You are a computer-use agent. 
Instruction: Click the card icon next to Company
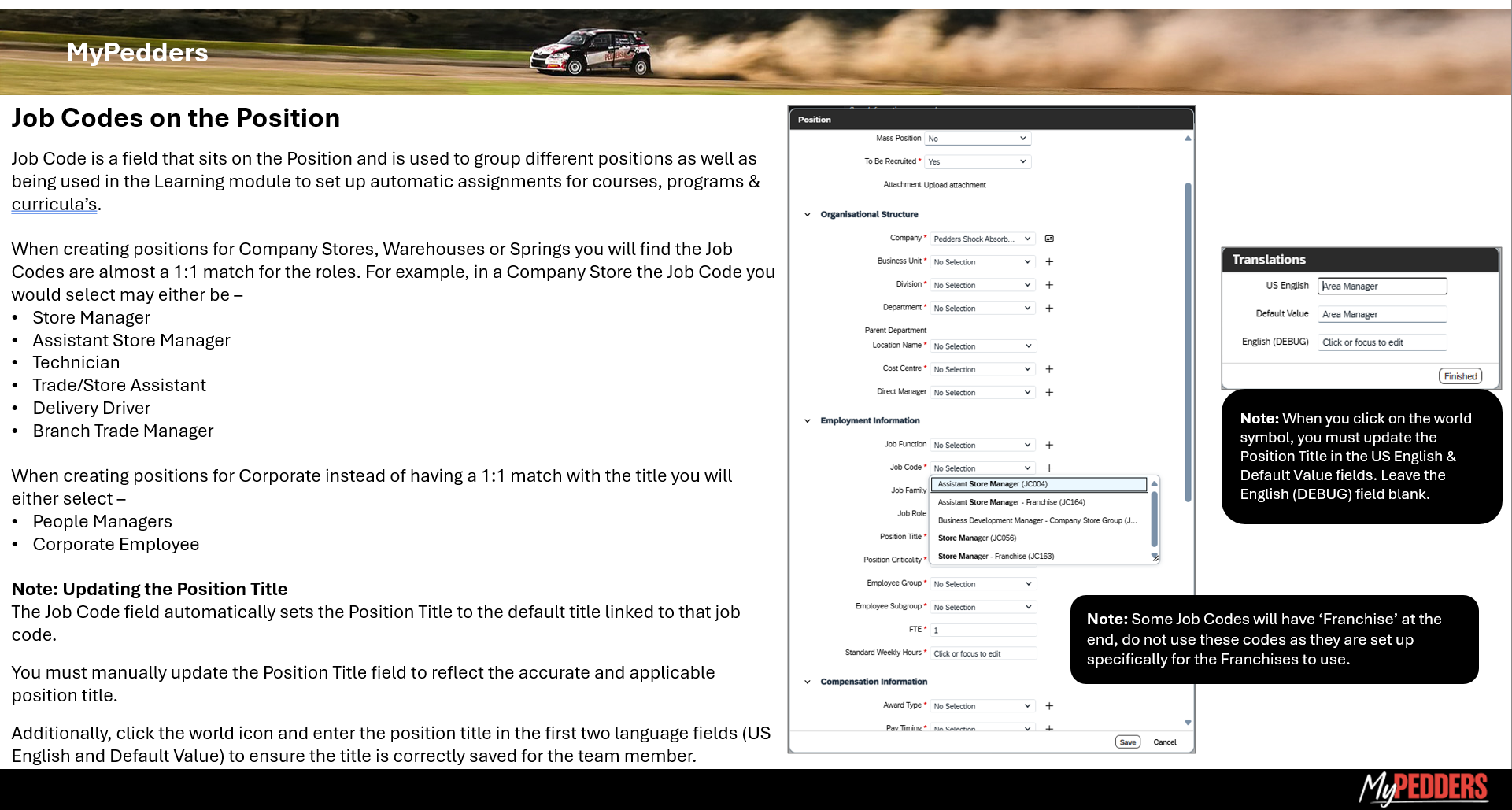point(1049,239)
